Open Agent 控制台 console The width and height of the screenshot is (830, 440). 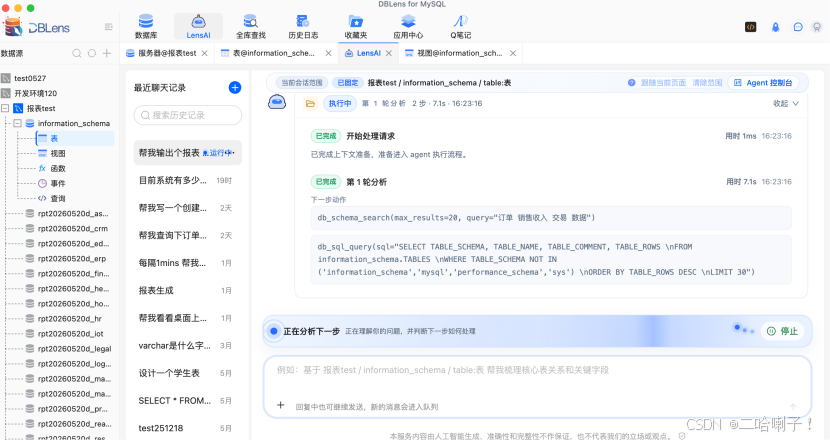(x=764, y=83)
